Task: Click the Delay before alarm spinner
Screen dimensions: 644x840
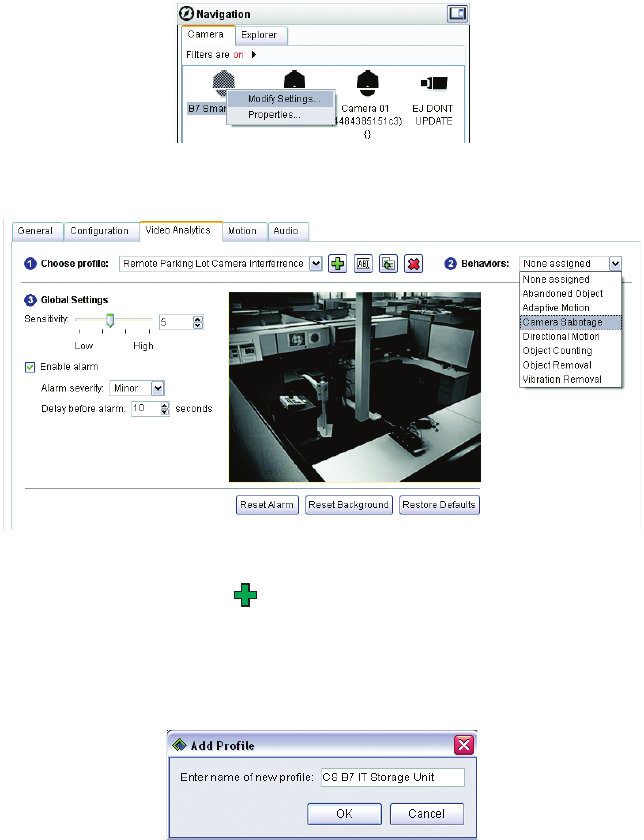Action: (165, 409)
